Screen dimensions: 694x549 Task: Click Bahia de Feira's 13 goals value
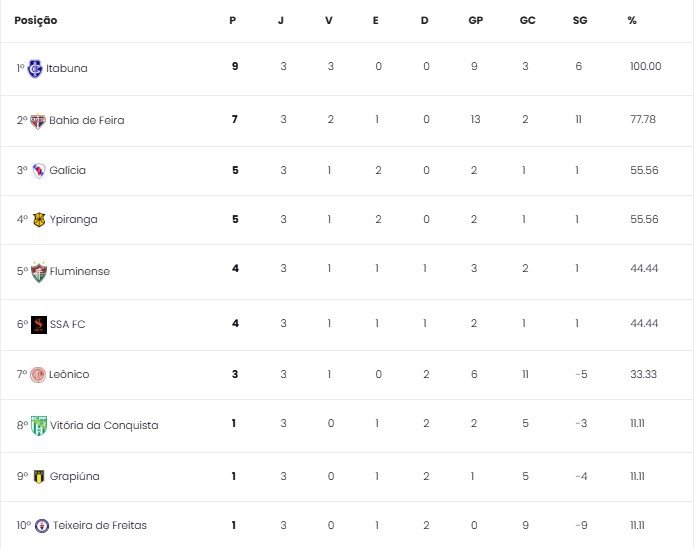pos(475,120)
